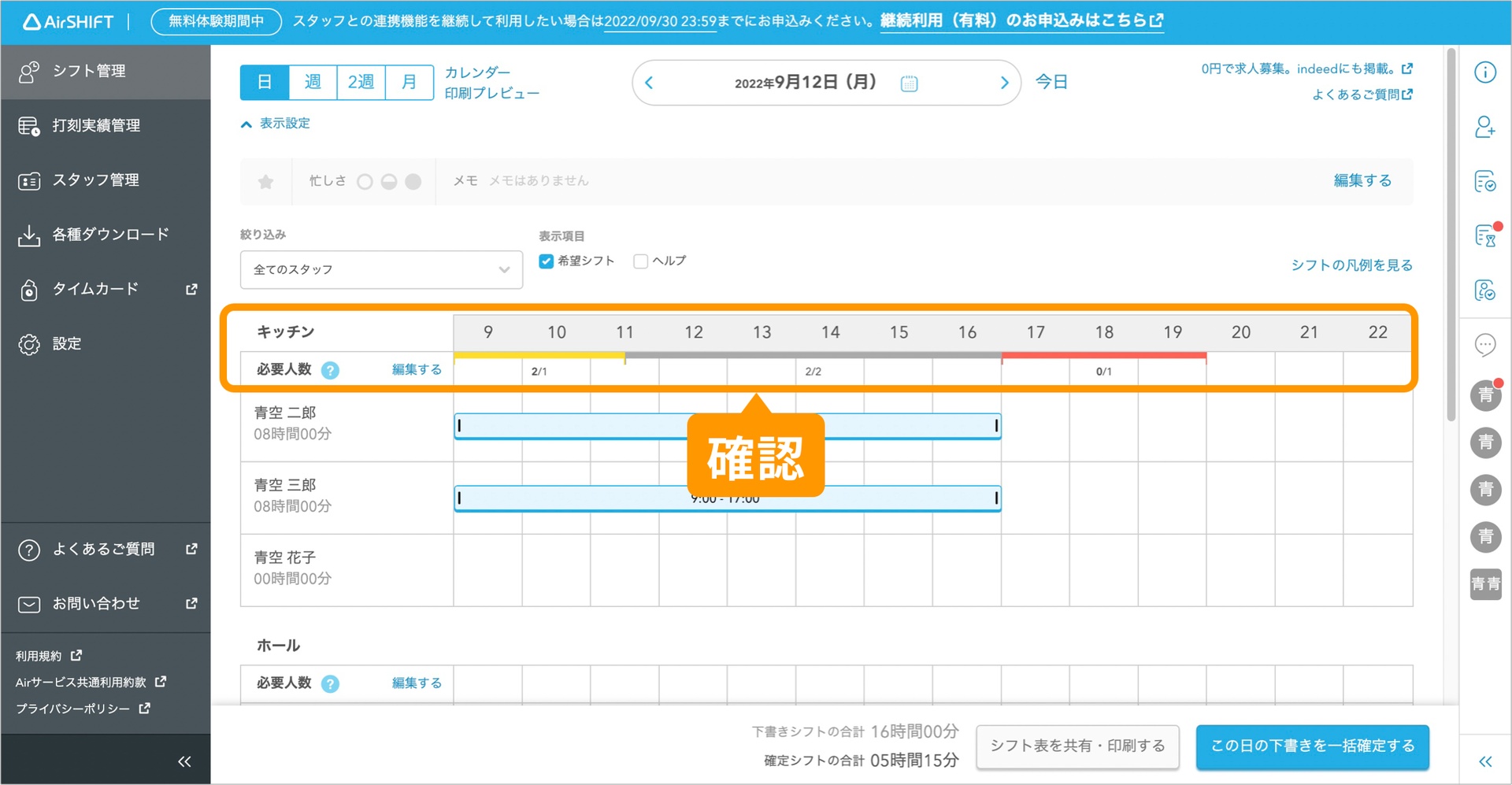Uncheck the 希望シフト checkbox
Viewport: 1512px width, 785px height.
[546, 261]
